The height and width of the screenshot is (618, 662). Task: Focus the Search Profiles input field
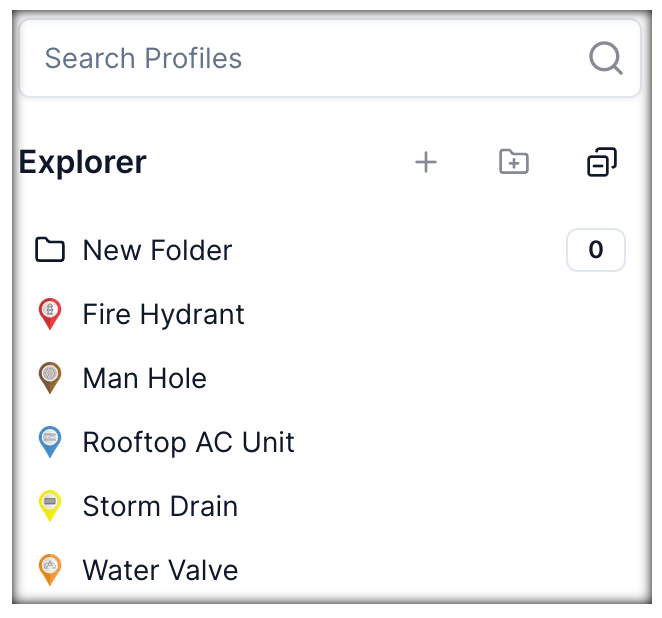pyautogui.click(x=300, y=58)
